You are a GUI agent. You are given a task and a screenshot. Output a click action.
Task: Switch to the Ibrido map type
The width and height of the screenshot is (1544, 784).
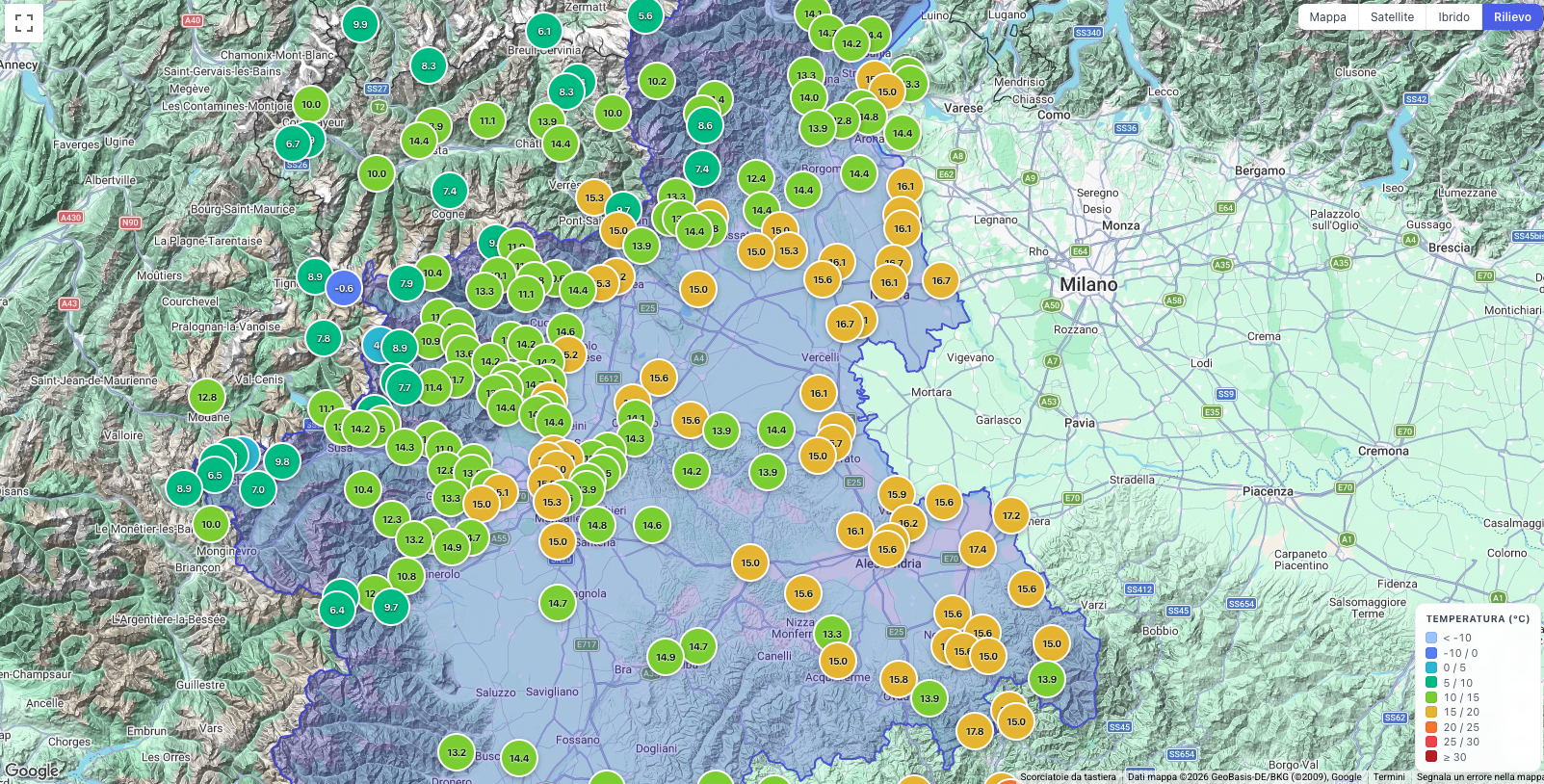tap(1453, 17)
